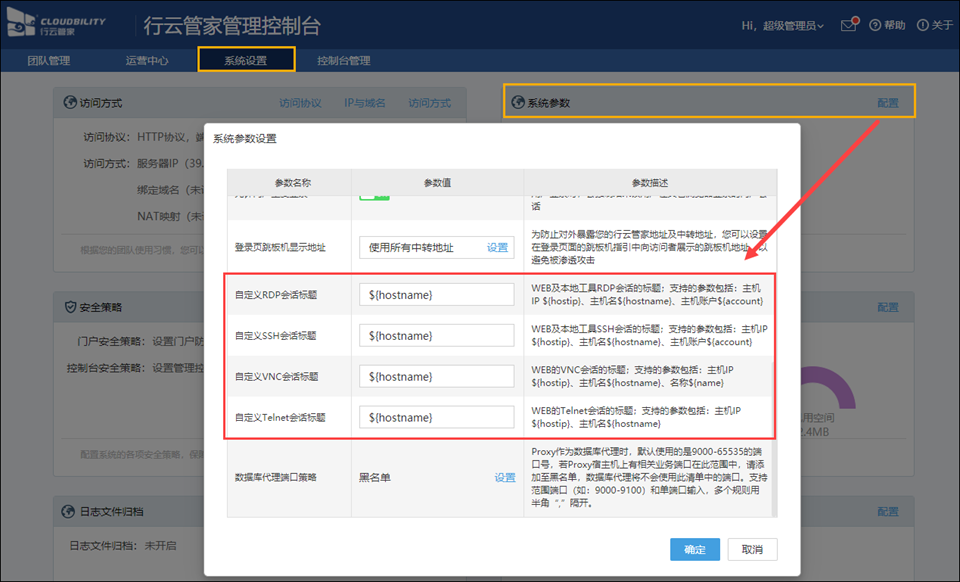
Task: Click 设置 link for 数据库代理端口策略
Action: click(505, 478)
